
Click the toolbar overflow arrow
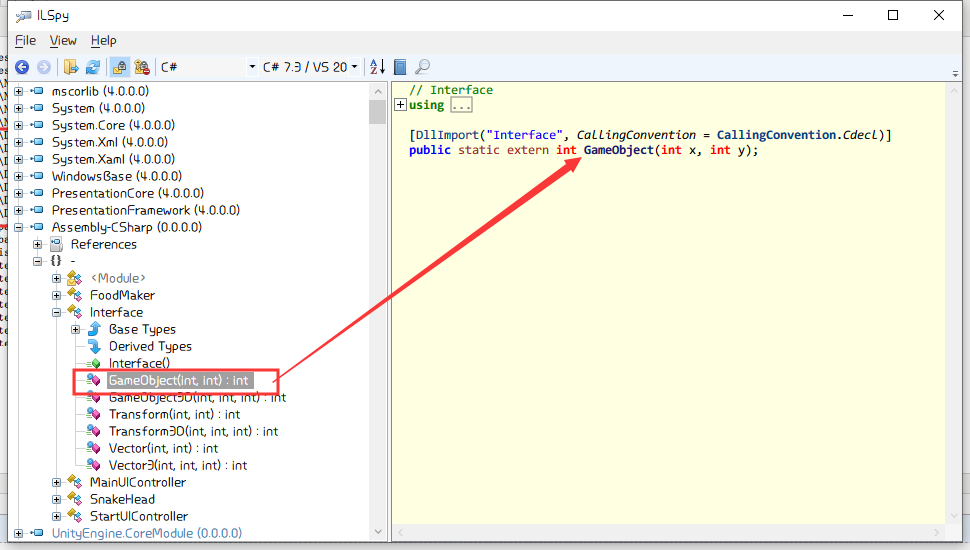click(x=955, y=74)
